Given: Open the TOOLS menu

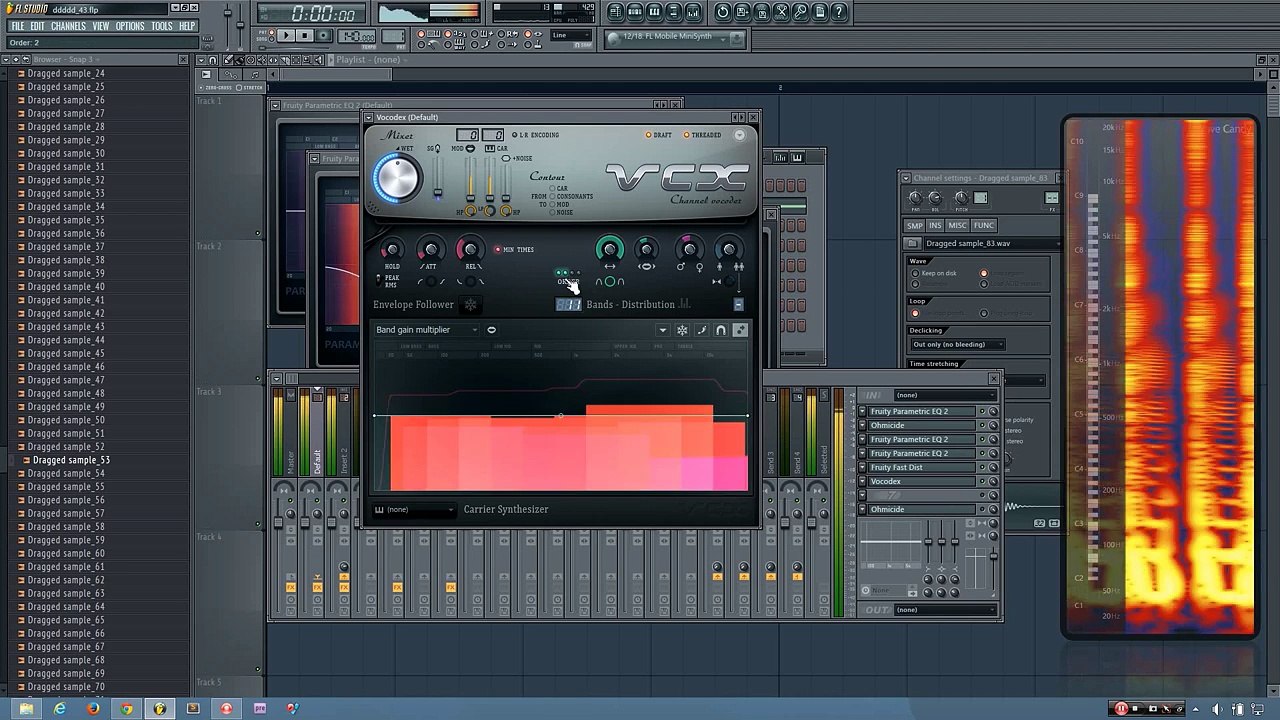Looking at the screenshot, I should (x=162, y=26).
